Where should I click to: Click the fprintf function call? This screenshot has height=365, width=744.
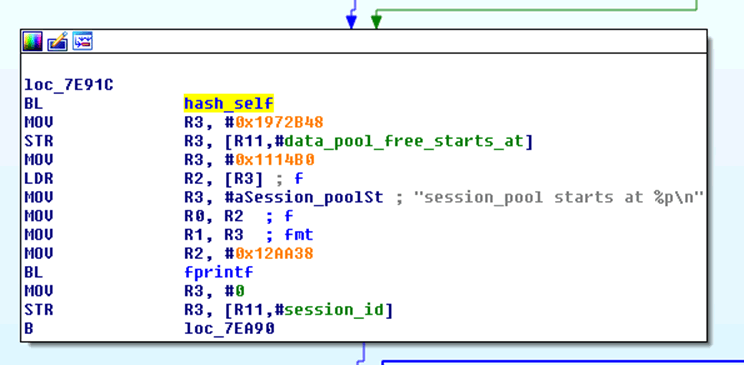[218, 272]
